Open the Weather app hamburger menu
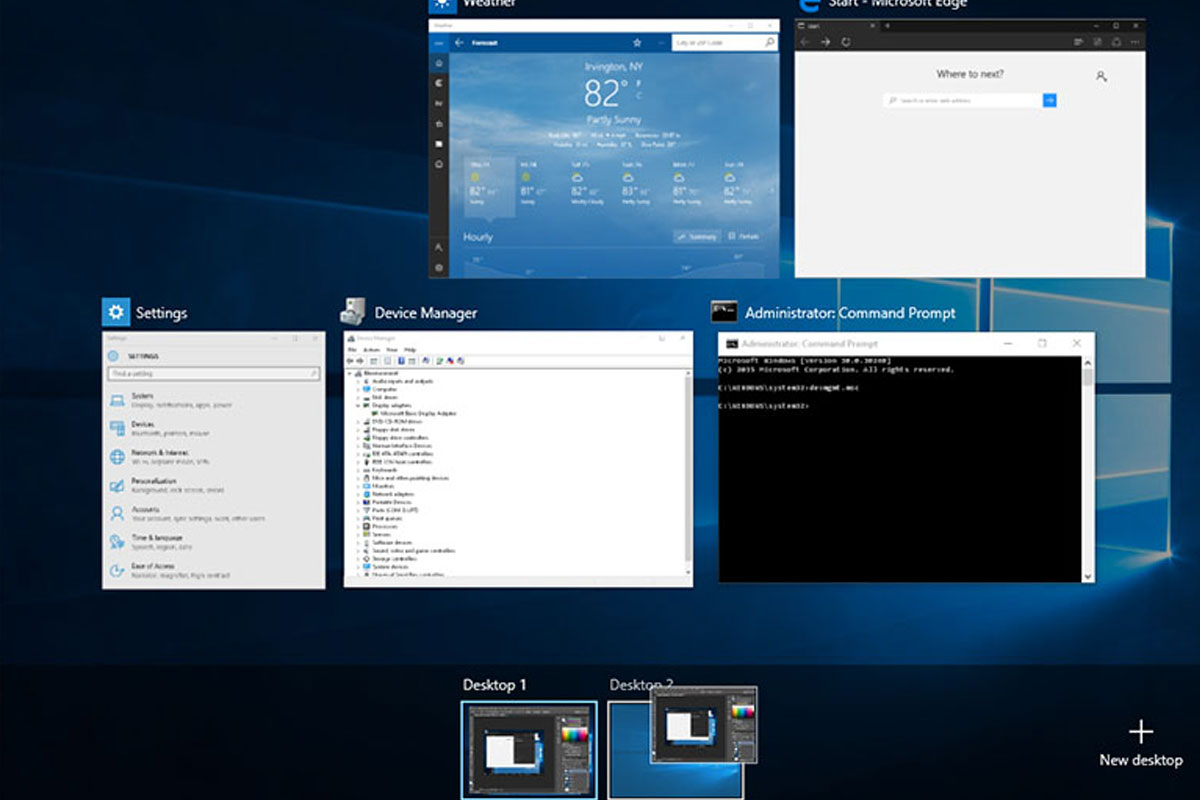Screen dimensions: 1200x800 pos(437,43)
